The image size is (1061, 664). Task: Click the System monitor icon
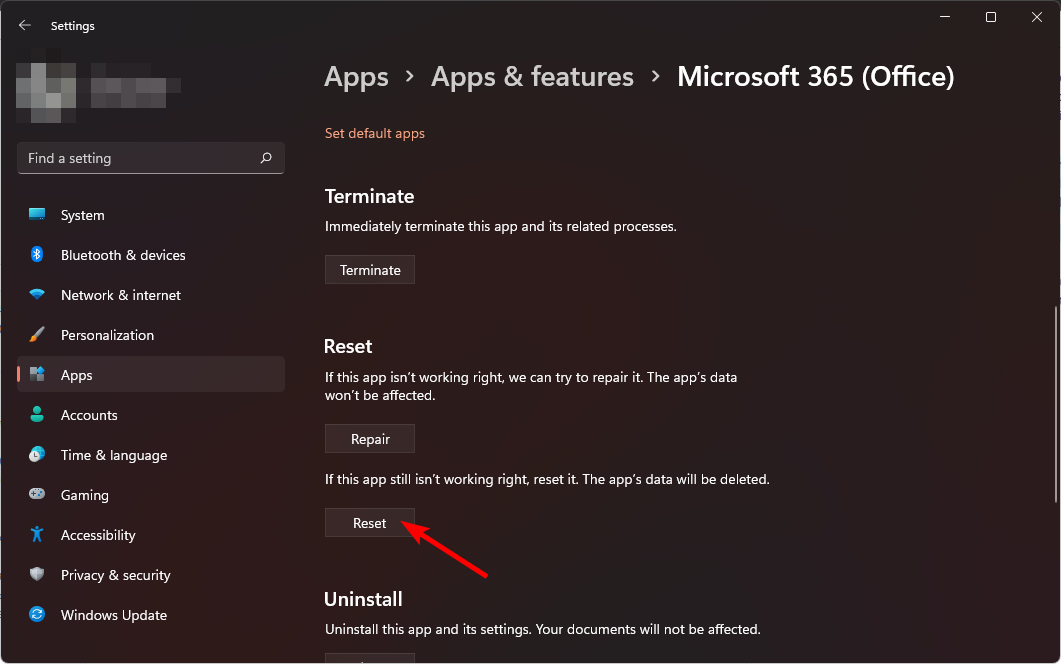37,215
